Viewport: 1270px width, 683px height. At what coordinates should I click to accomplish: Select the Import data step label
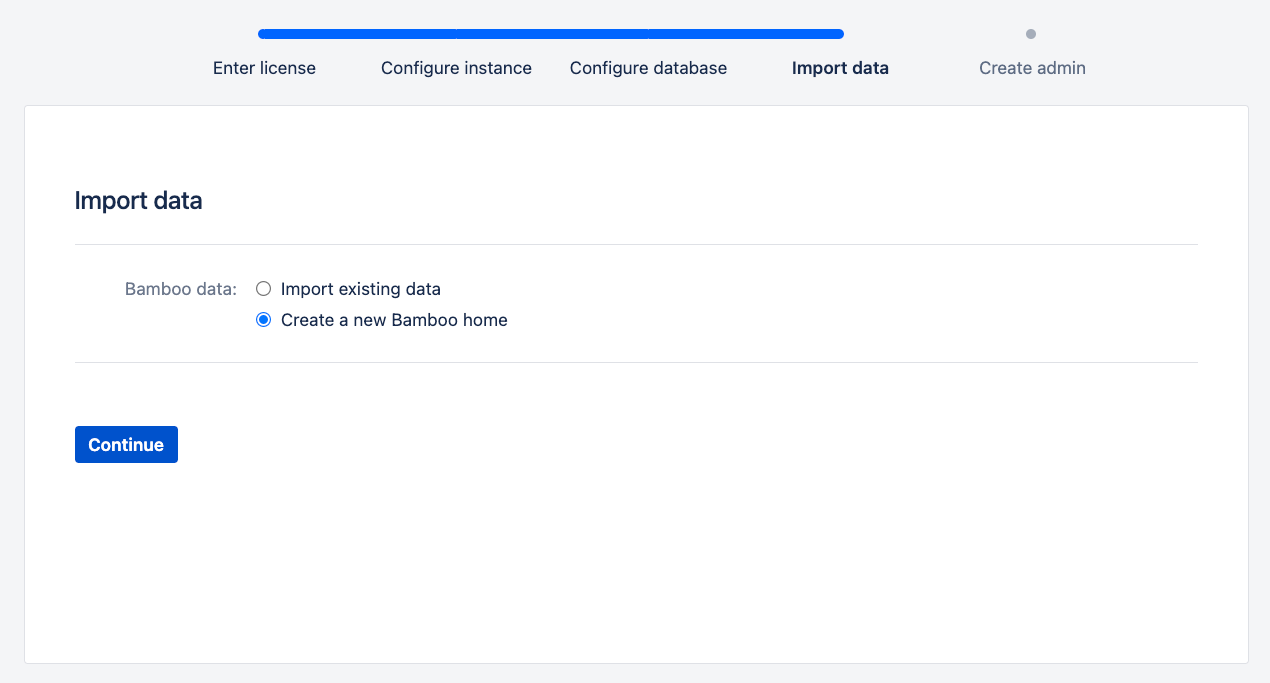[x=840, y=68]
